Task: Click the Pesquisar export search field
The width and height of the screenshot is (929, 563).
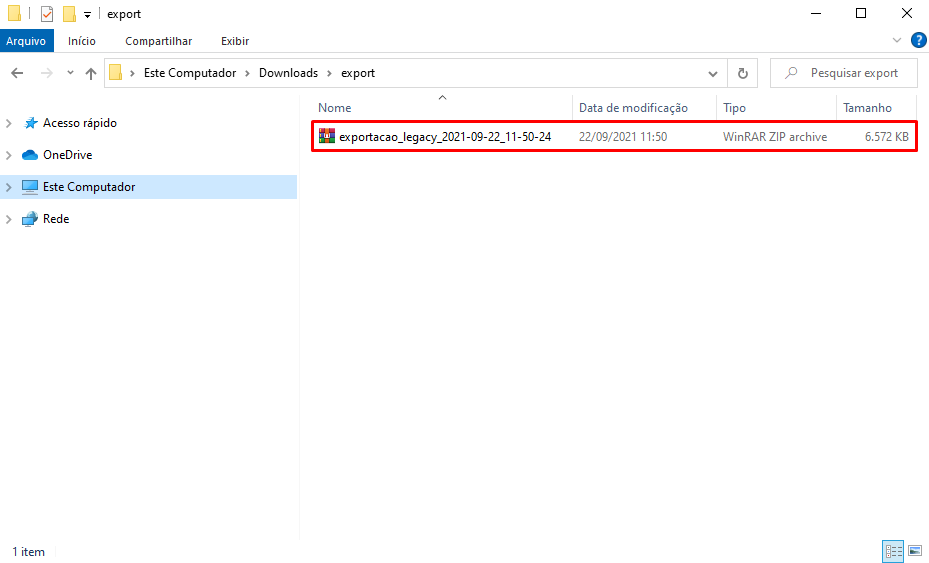Action: point(844,73)
